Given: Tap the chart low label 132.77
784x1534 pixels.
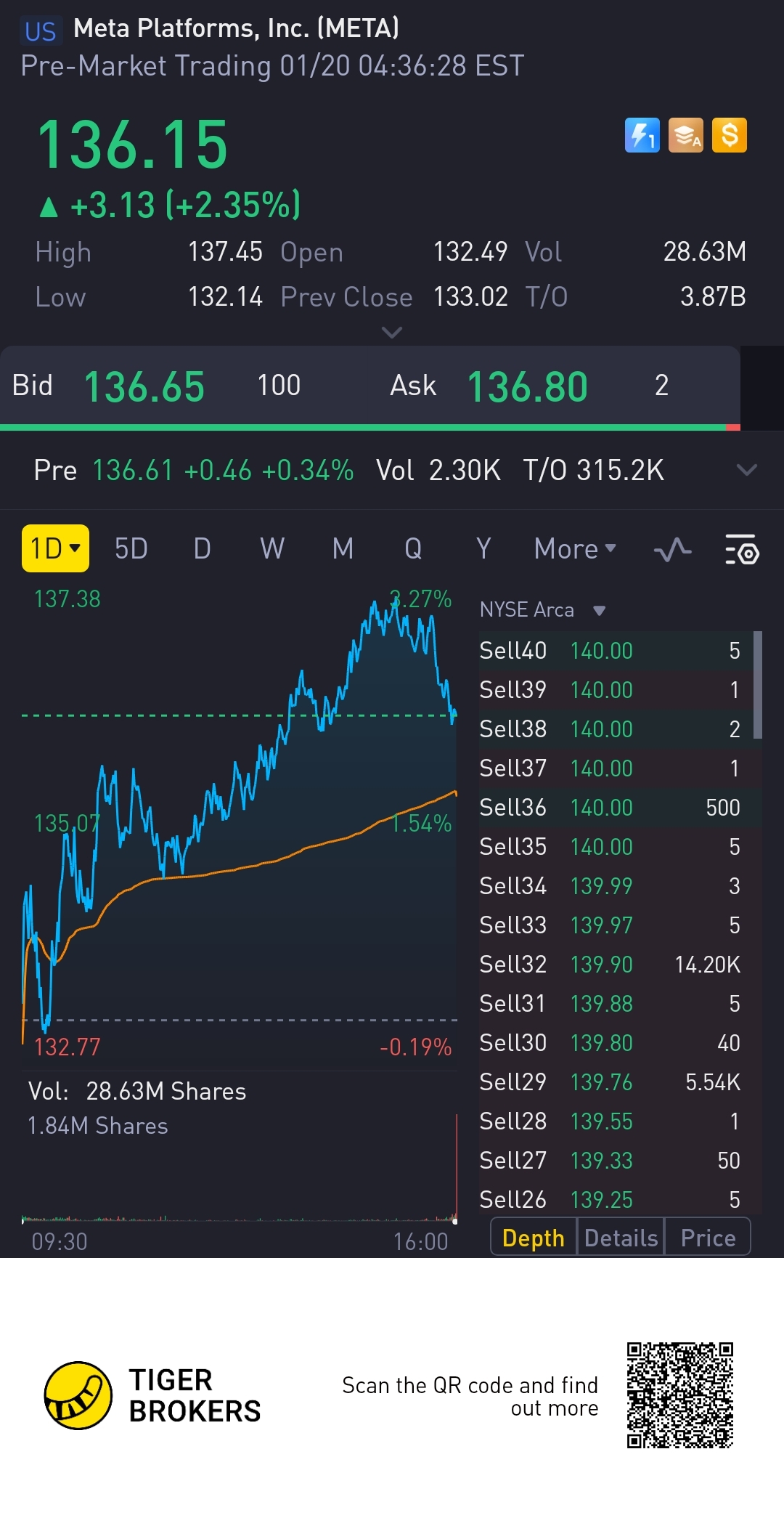Looking at the screenshot, I should coord(68,1047).
